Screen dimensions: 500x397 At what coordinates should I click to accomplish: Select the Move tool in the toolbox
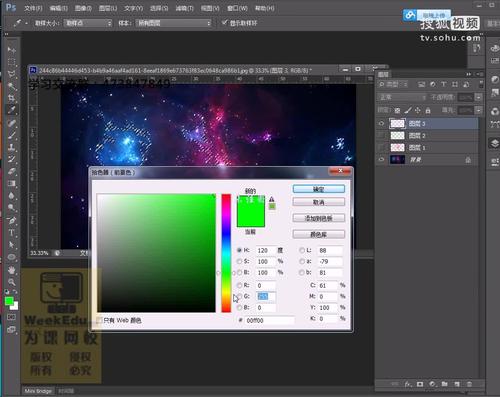[12, 50]
